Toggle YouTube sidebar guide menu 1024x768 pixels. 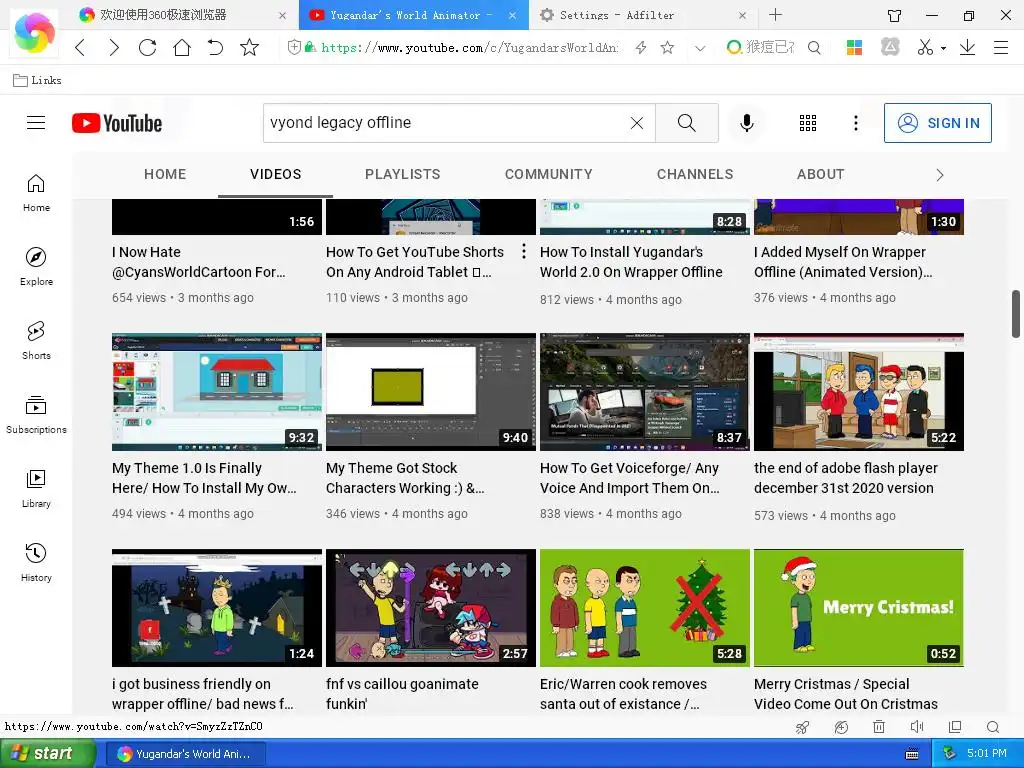36,123
